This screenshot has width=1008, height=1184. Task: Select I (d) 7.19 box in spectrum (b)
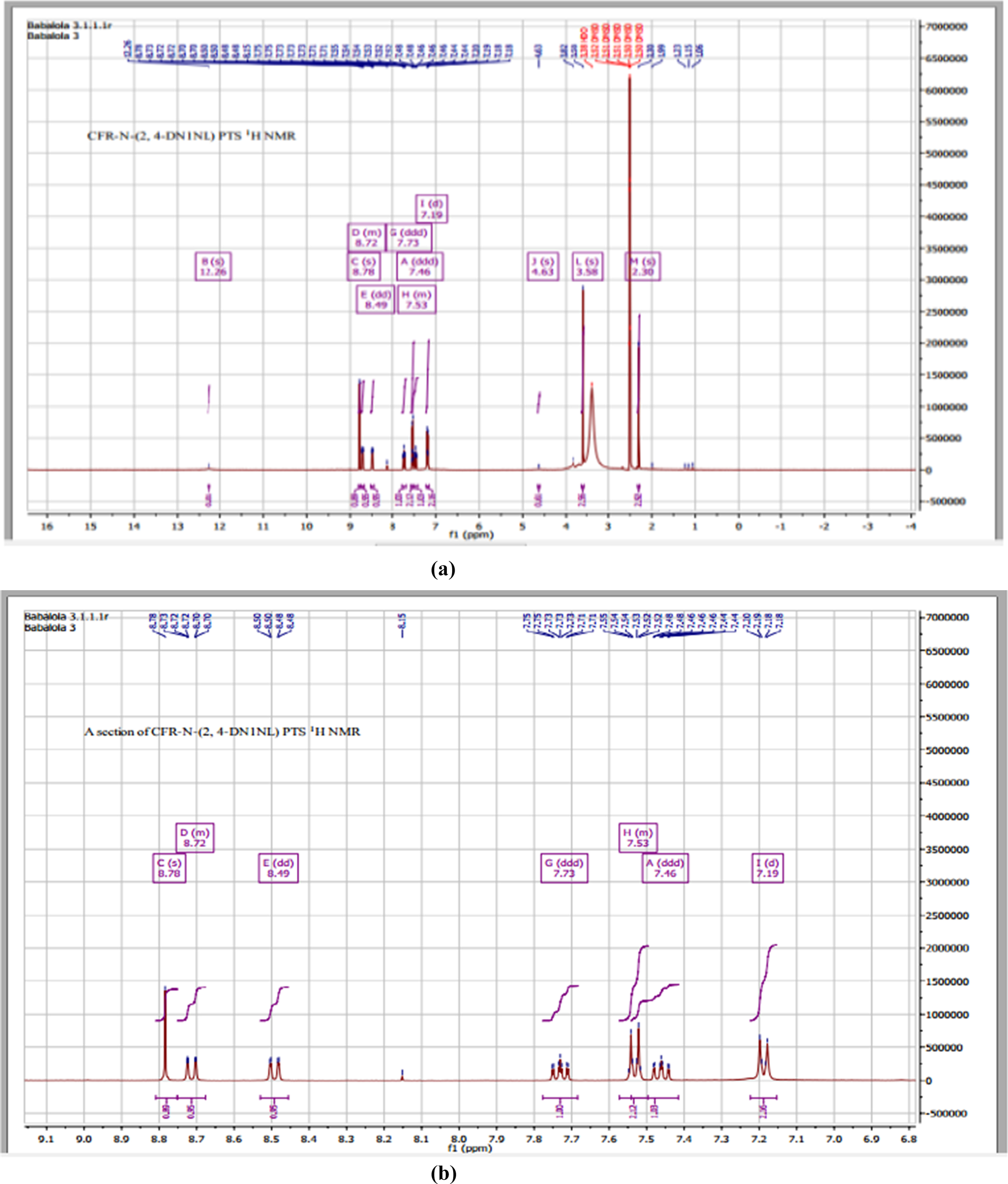[767, 869]
